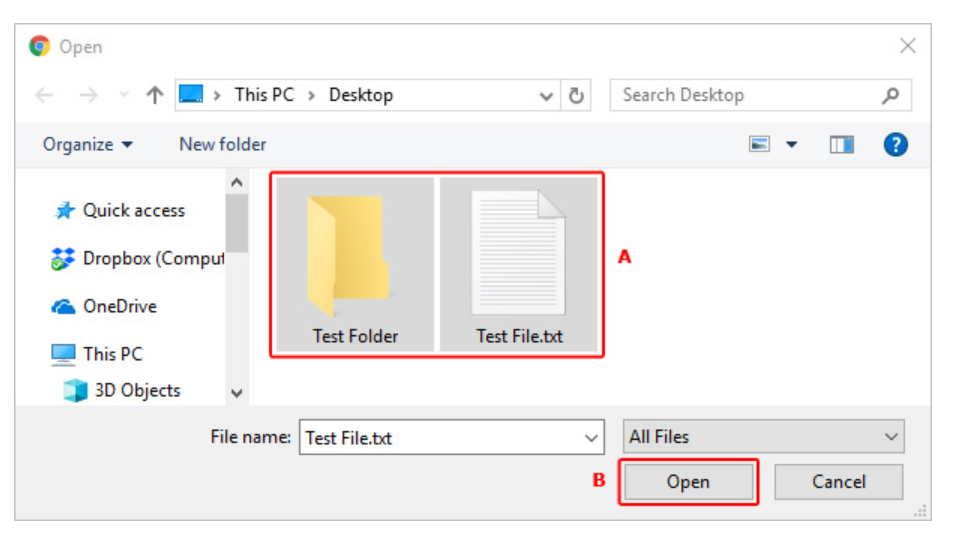Click the Search Desktop field
Image resolution: width=958 pixels, height=540 pixels.
point(745,95)
